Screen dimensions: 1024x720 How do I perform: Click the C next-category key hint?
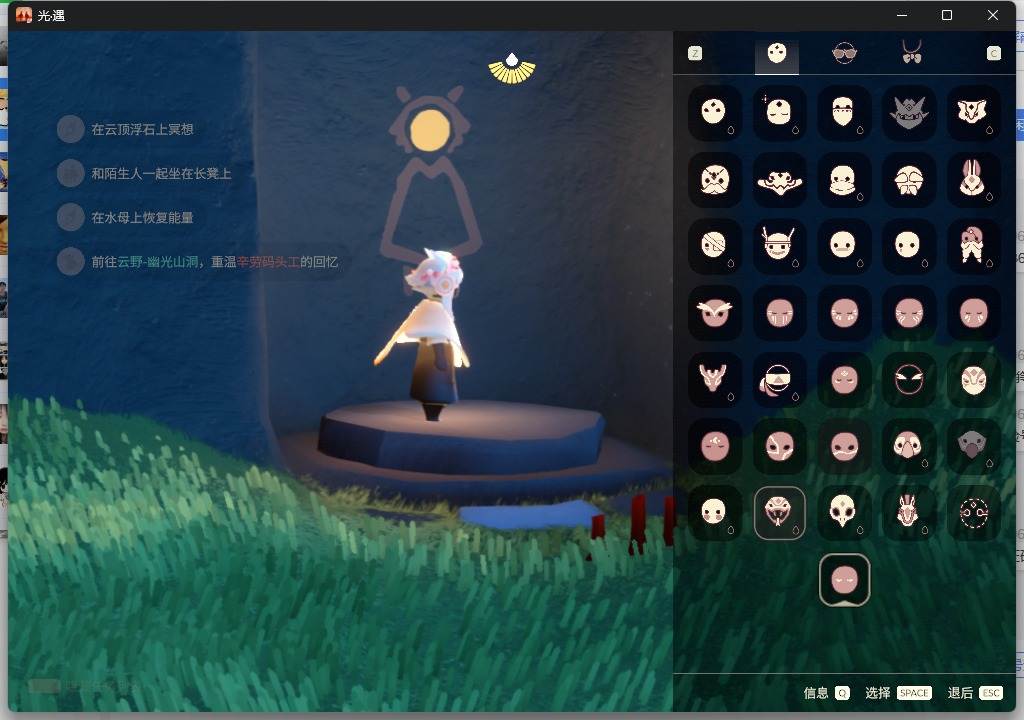[x=993, y=54]
